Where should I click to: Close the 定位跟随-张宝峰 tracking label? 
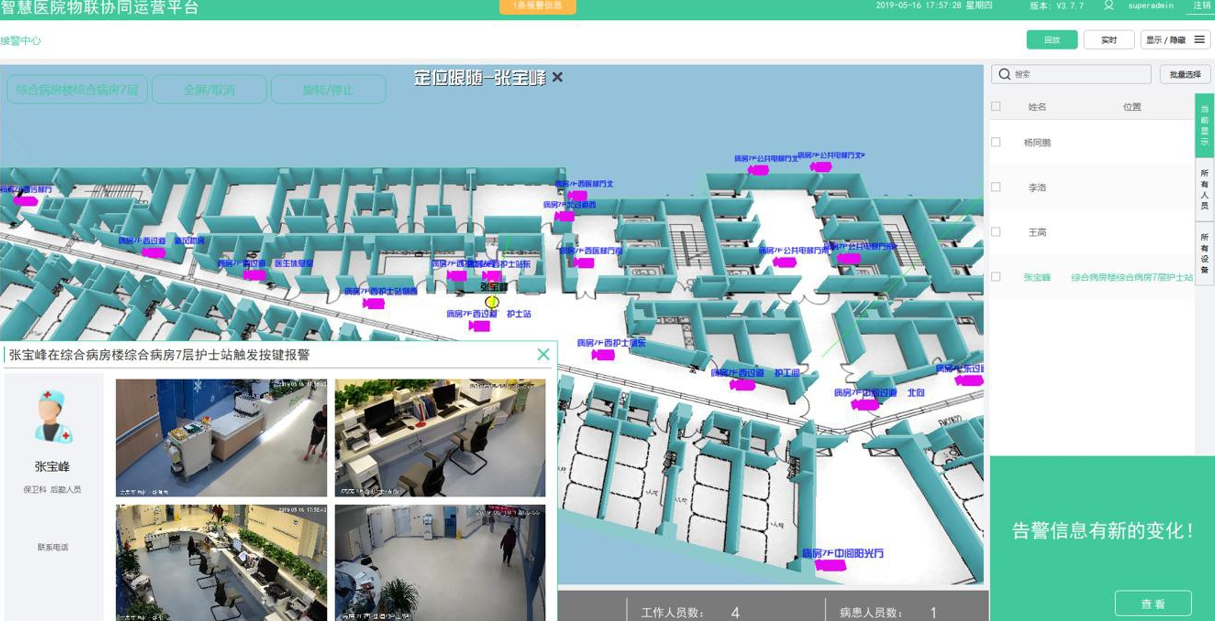click(557, 77)
